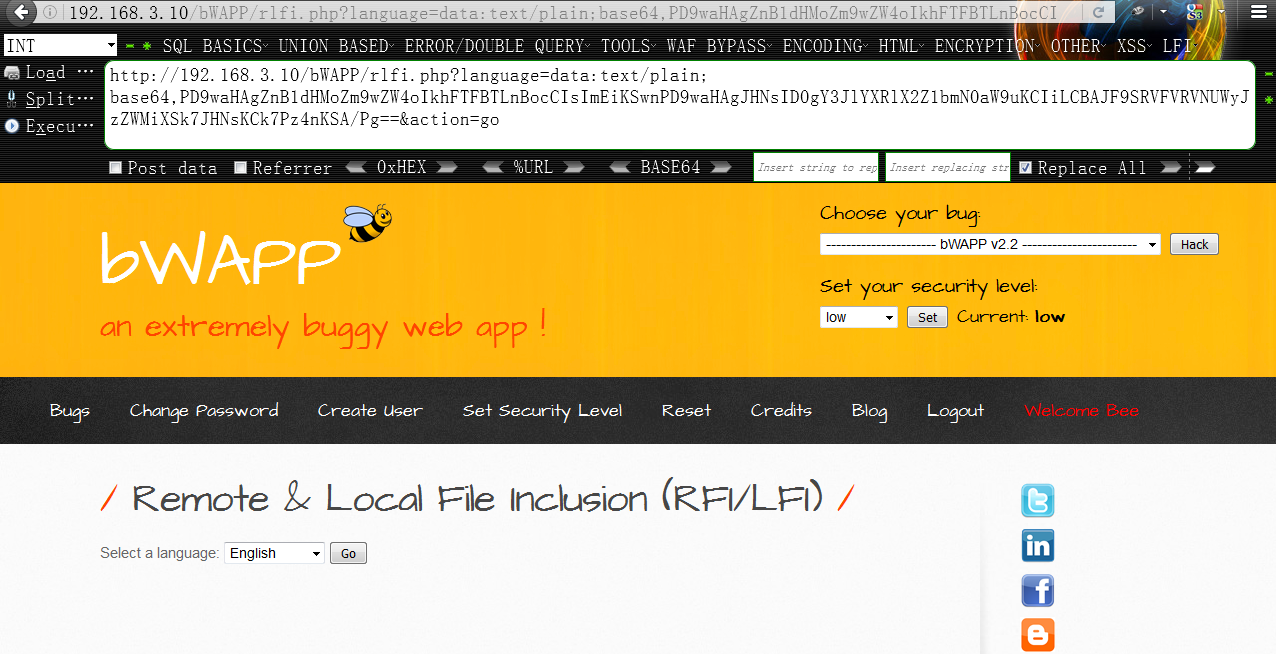Click right arrow beside BASE64 to encode
The image size is (1276, 654).
[x=720, y=167]
